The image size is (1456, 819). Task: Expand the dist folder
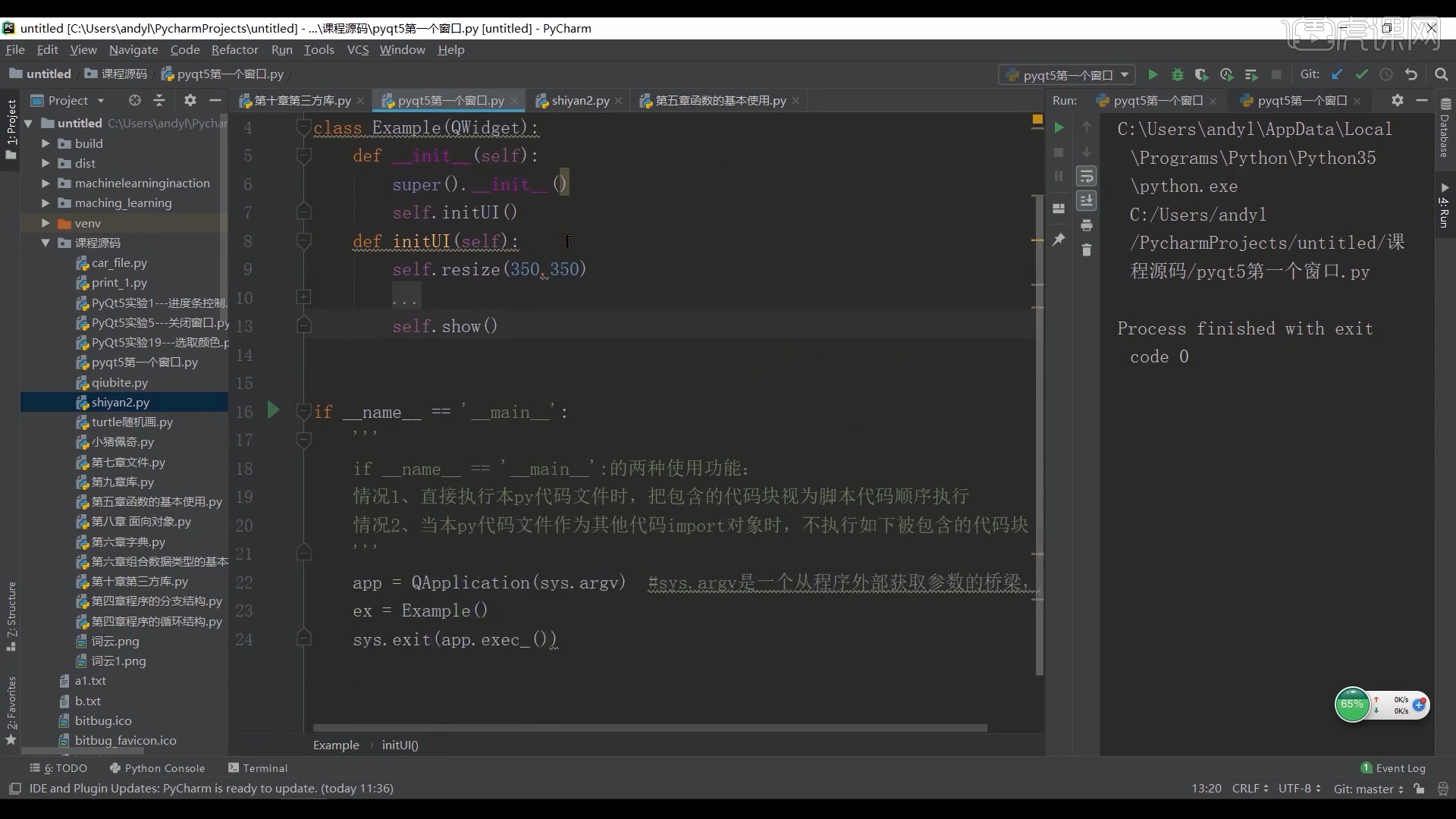[x=45, y=163]
